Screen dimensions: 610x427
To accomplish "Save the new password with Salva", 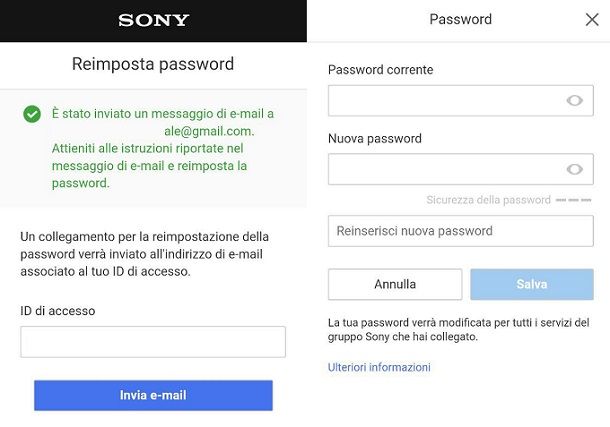I will coord(532,284).
